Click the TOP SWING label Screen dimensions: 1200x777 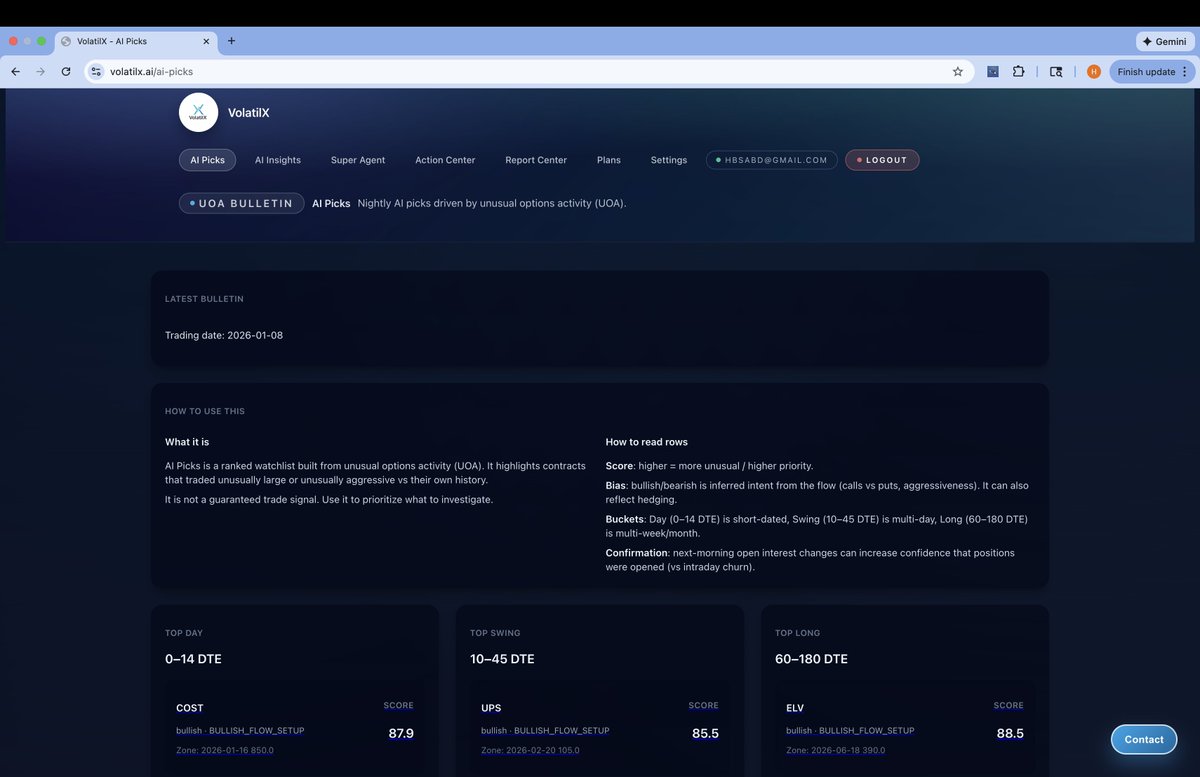pyautogui.click(x=495, y=633)
